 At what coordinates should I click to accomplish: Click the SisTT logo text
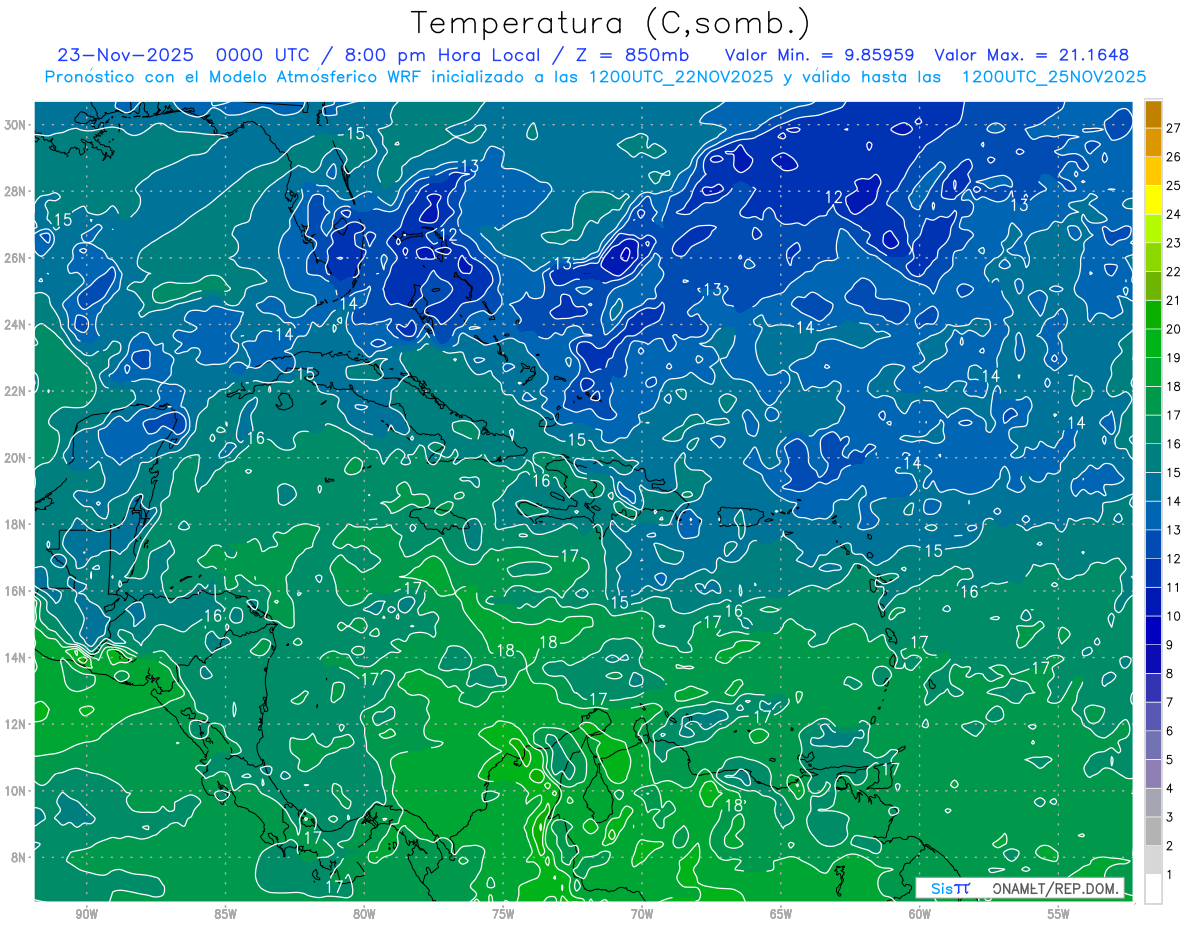950,888
